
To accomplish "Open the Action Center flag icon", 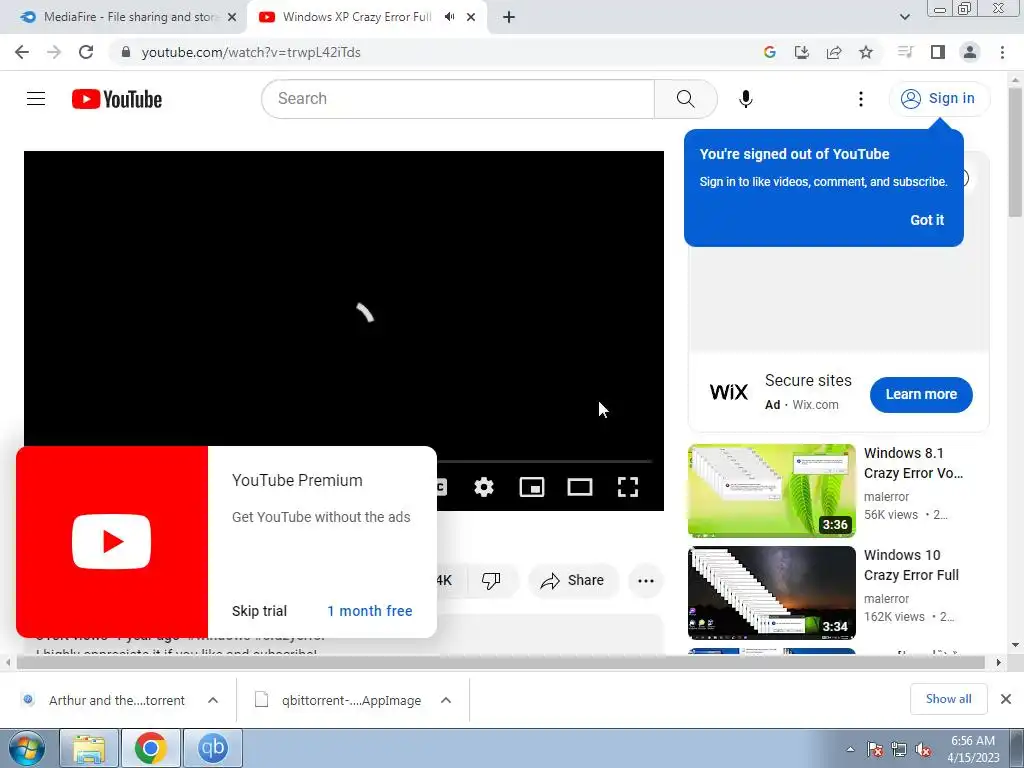I will tap(874, 750).
